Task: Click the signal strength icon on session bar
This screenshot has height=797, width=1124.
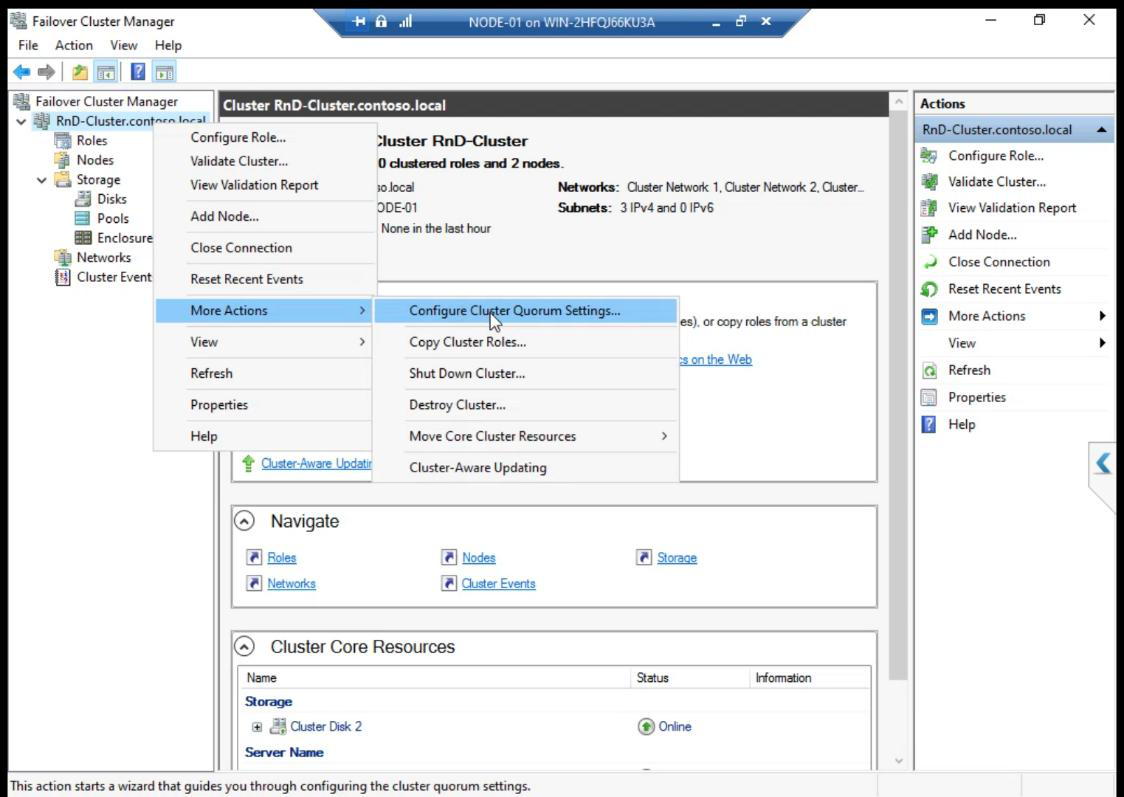Action: 406,22
